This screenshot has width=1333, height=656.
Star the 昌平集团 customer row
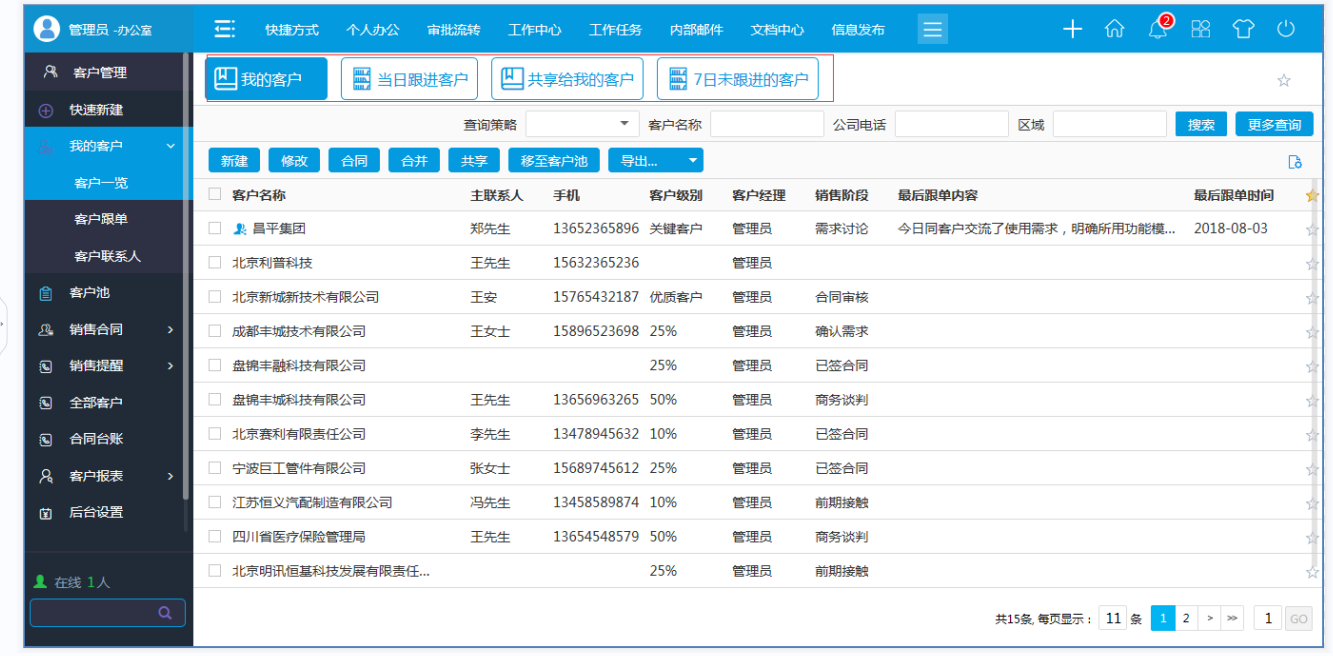click(1312, 230)
